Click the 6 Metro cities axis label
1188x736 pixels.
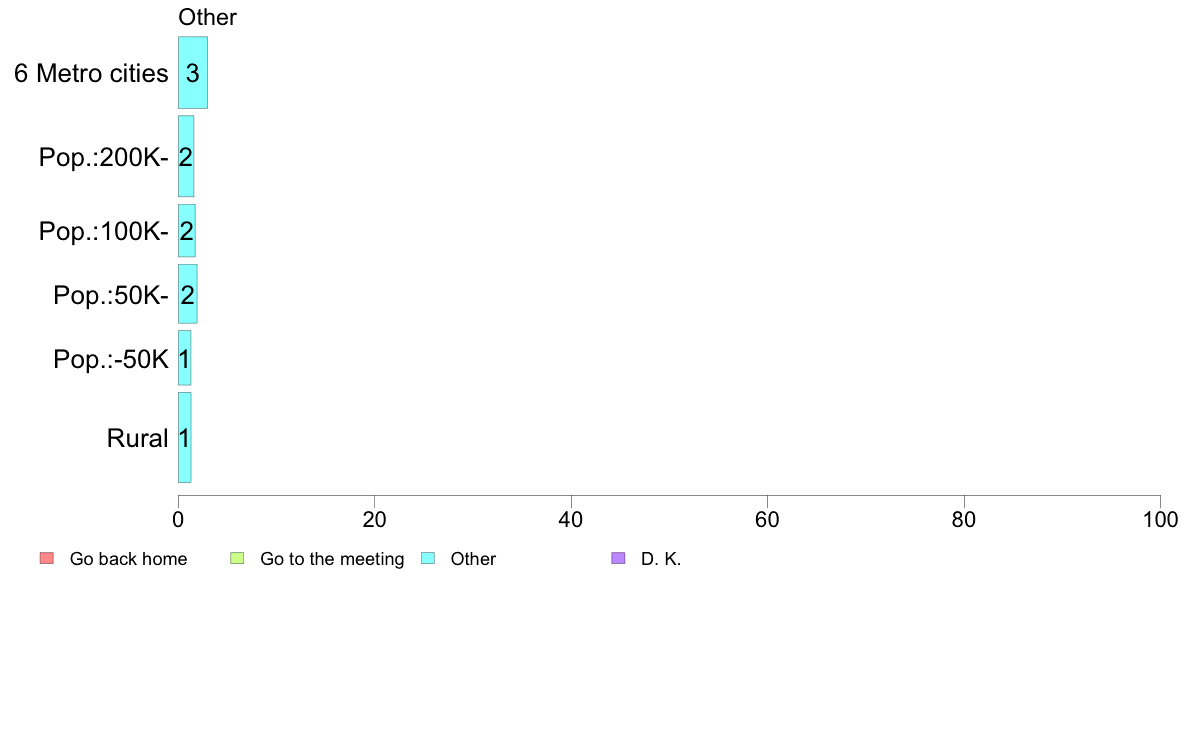pyautogui.click(x=91, y=74)
